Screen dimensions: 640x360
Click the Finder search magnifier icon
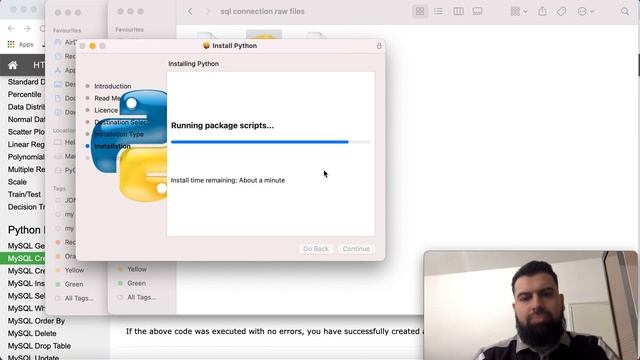(625, 11)
